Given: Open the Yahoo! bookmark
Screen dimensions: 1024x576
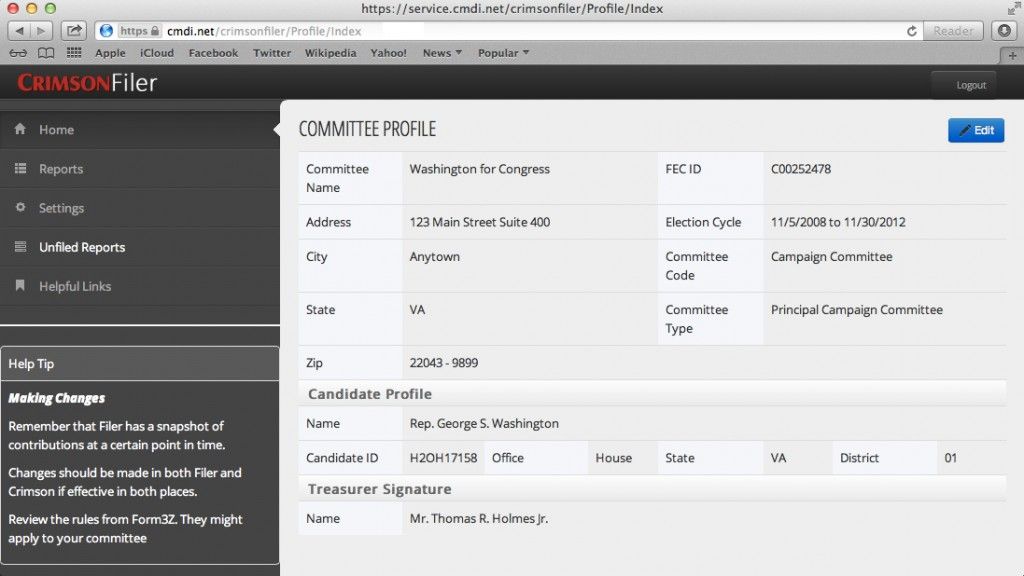Looking at the screenshot, I should (388, 53).
